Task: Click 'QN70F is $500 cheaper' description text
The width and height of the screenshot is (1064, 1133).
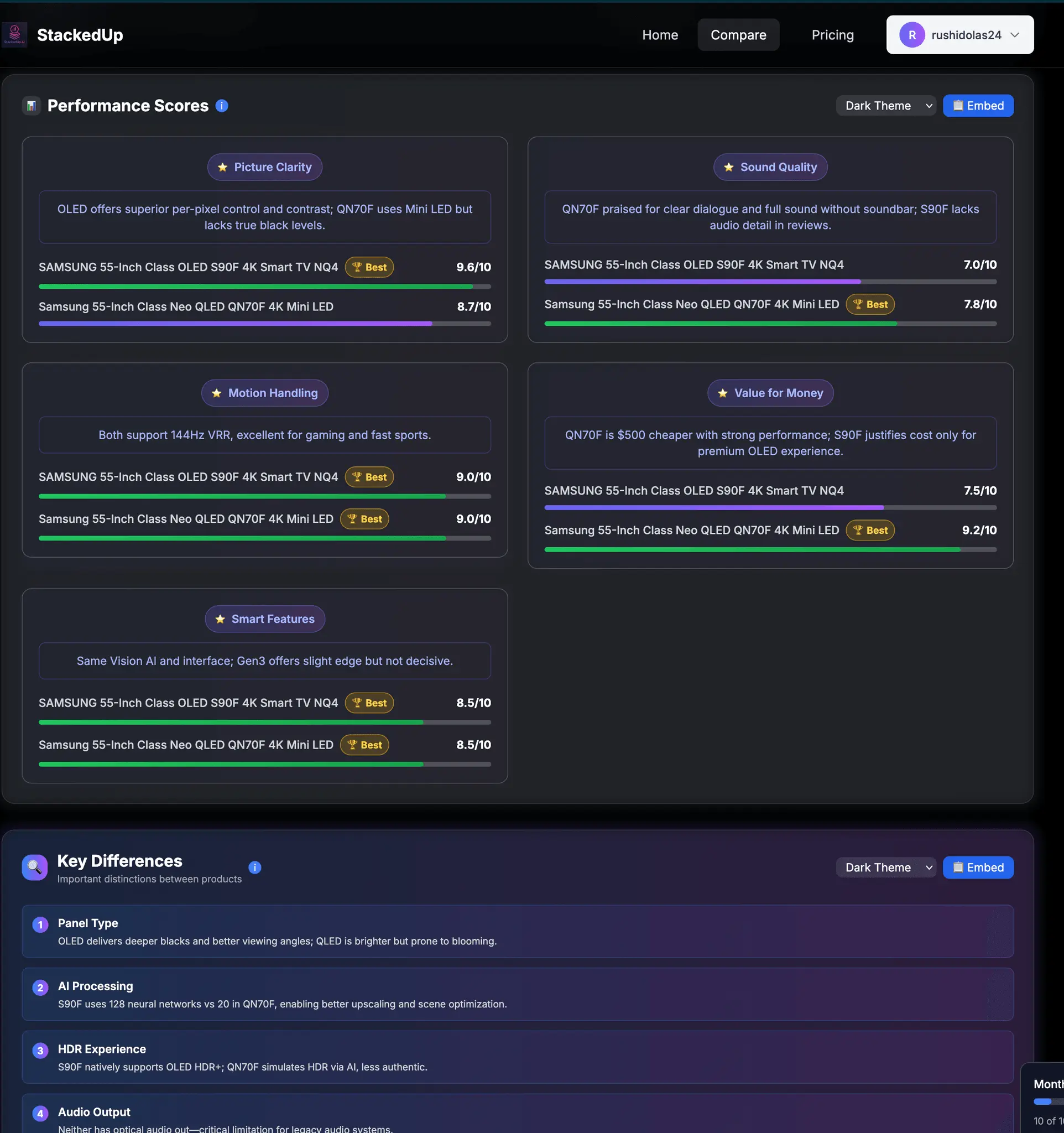Action: click(x=770, y=443)
